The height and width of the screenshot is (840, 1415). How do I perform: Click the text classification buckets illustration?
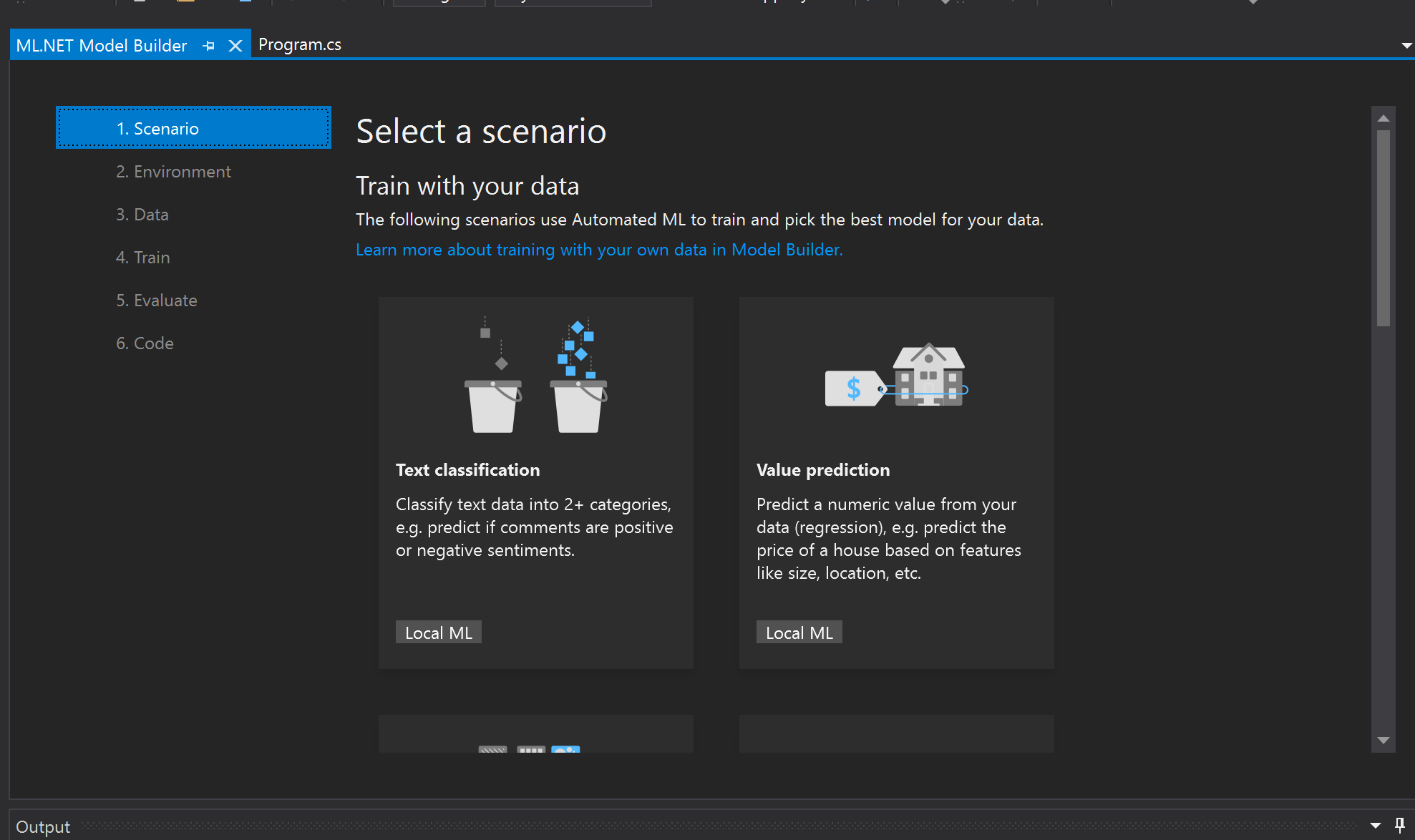(x=535, y=376)
